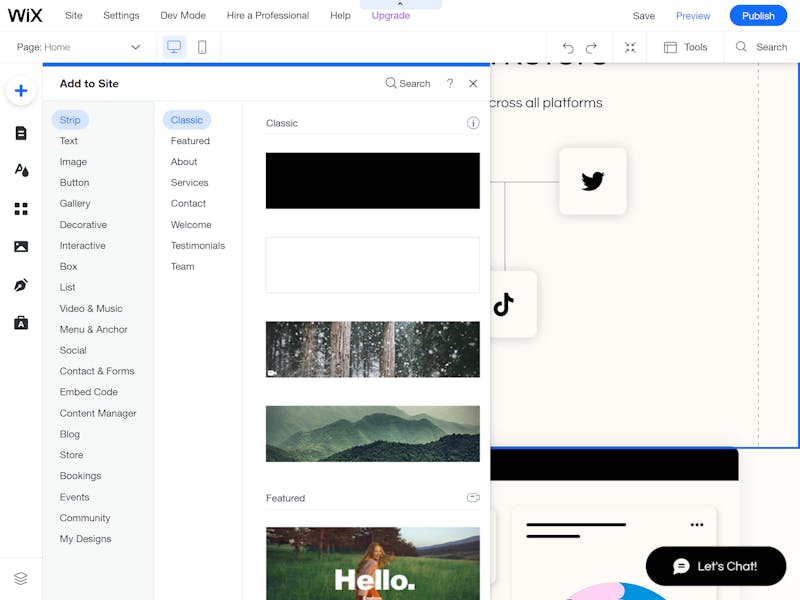
Task: Select the Embed Code category
Action: (88, 392)
